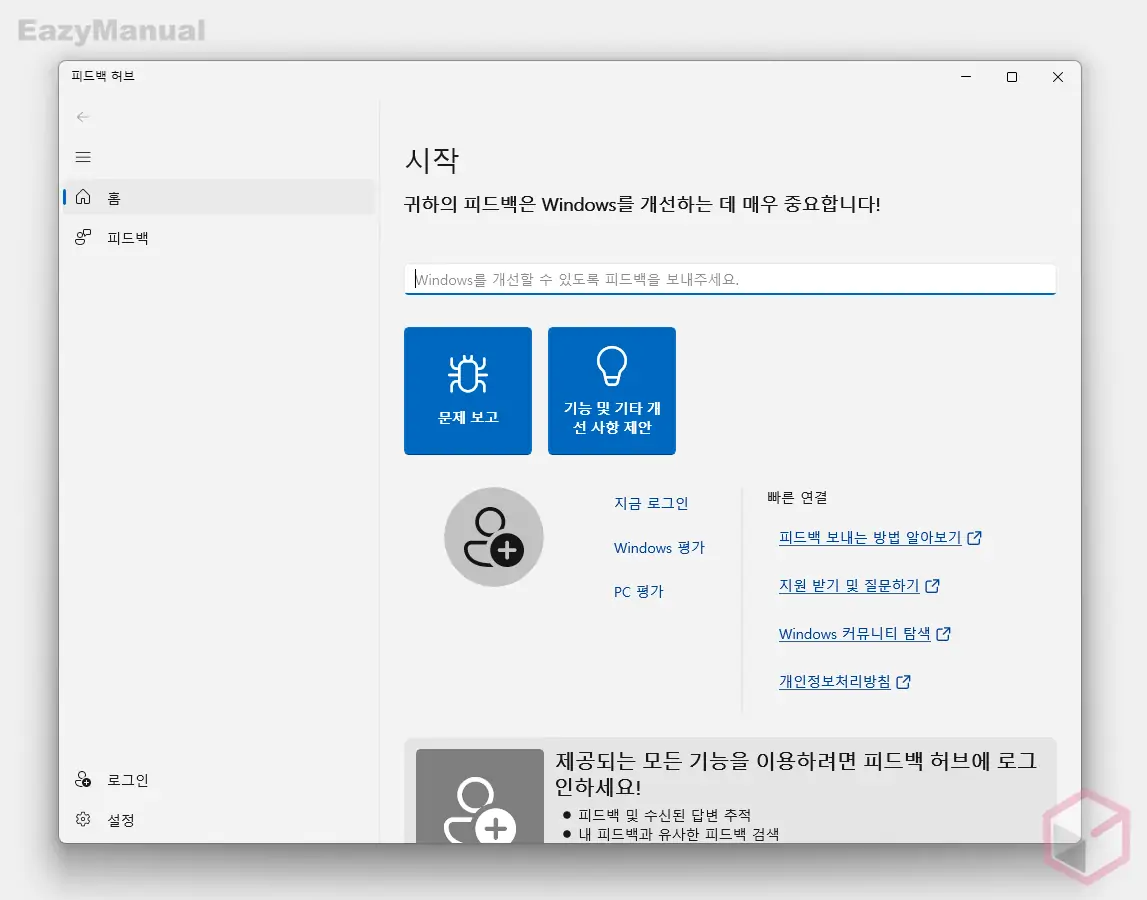Image resolution: width=1147 pixels, height=900 pixels.
Task: Open Windows 커뮤니티 탐색
Action: (x=855, y=633)
